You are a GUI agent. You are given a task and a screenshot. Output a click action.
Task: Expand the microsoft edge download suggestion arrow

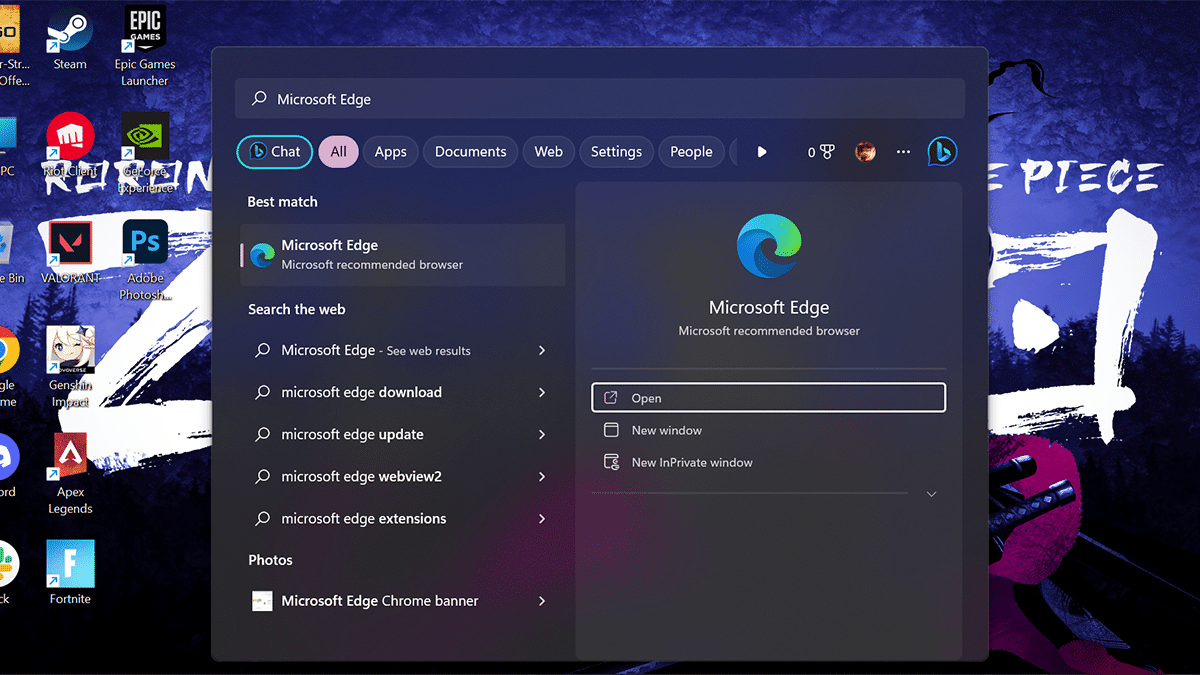tap(542, 393)
